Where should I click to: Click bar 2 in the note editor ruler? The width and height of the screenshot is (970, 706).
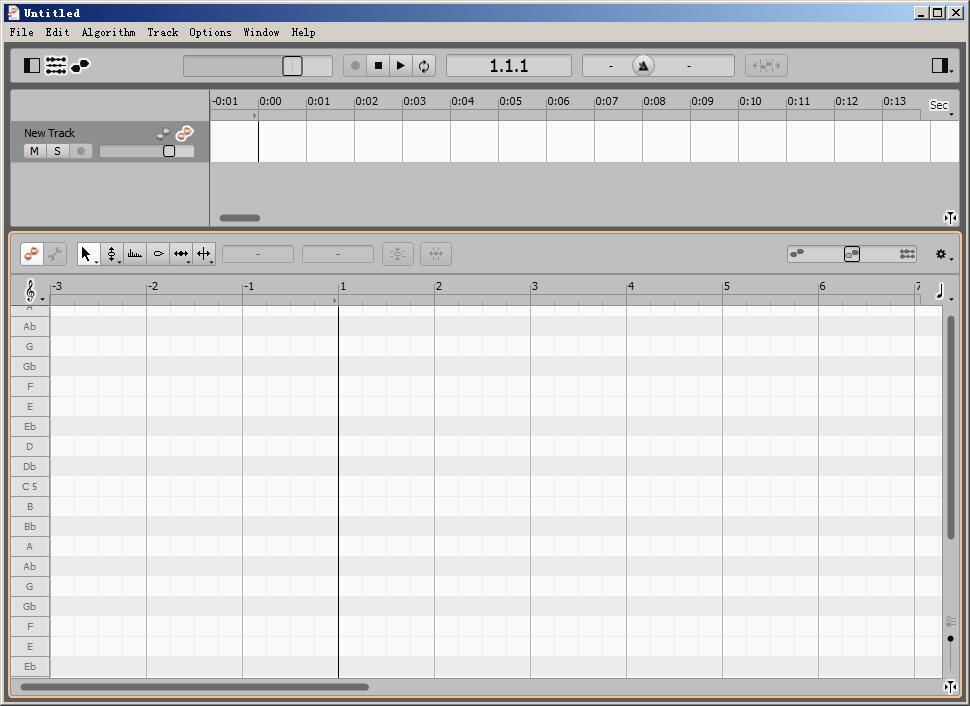439,286
